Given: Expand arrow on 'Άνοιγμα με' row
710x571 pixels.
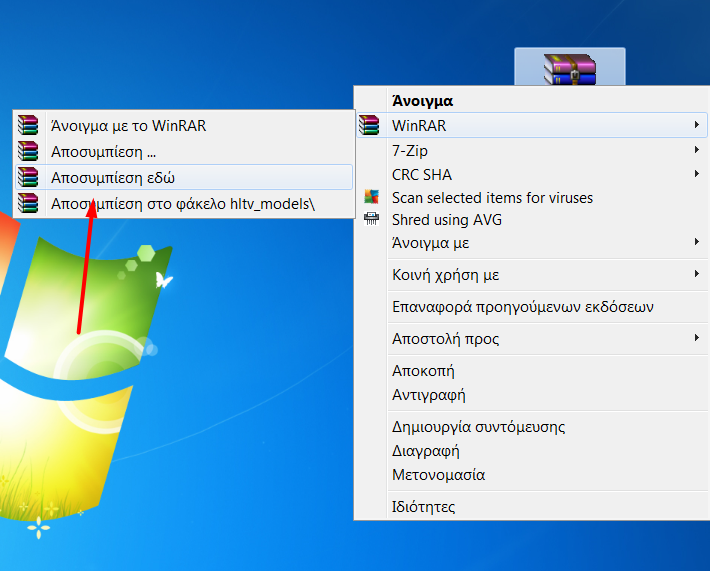Looking at the screenshot, I should pos(696,242).
